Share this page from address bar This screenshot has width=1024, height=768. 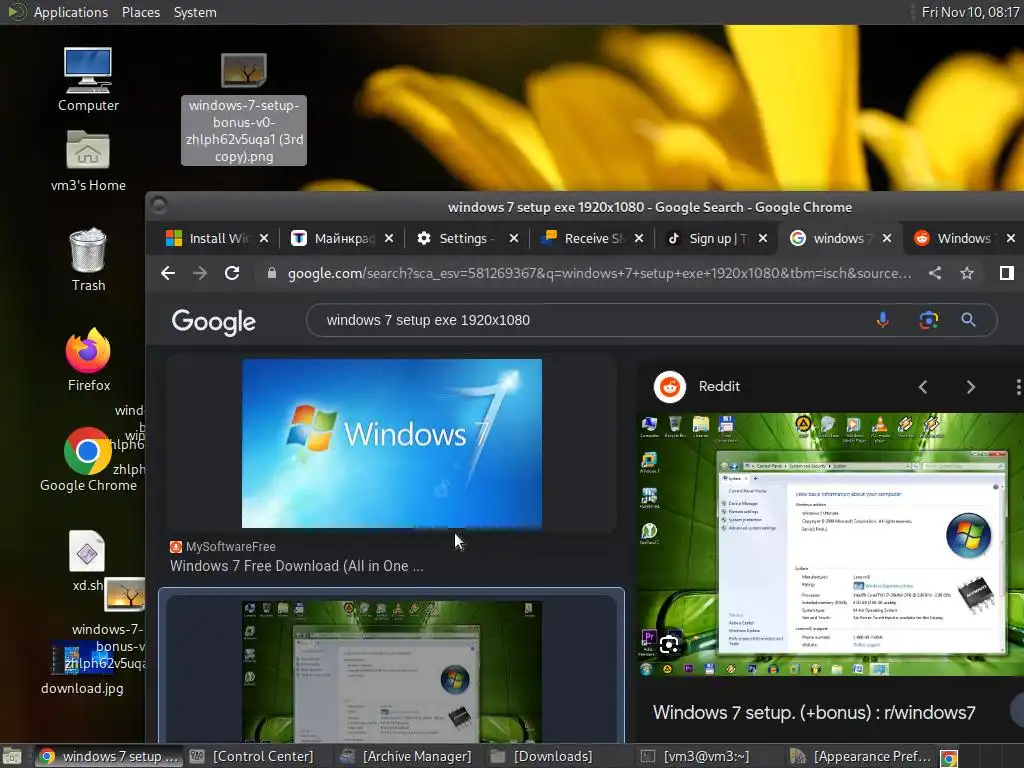(935, 273)
